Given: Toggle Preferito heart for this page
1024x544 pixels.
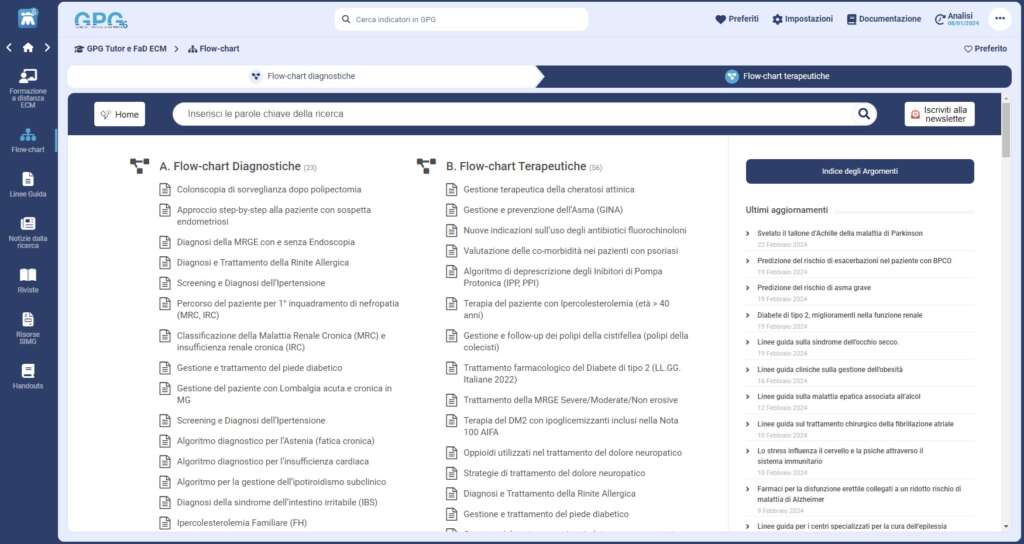Looking at the screenshot, I should pos(985,48).
